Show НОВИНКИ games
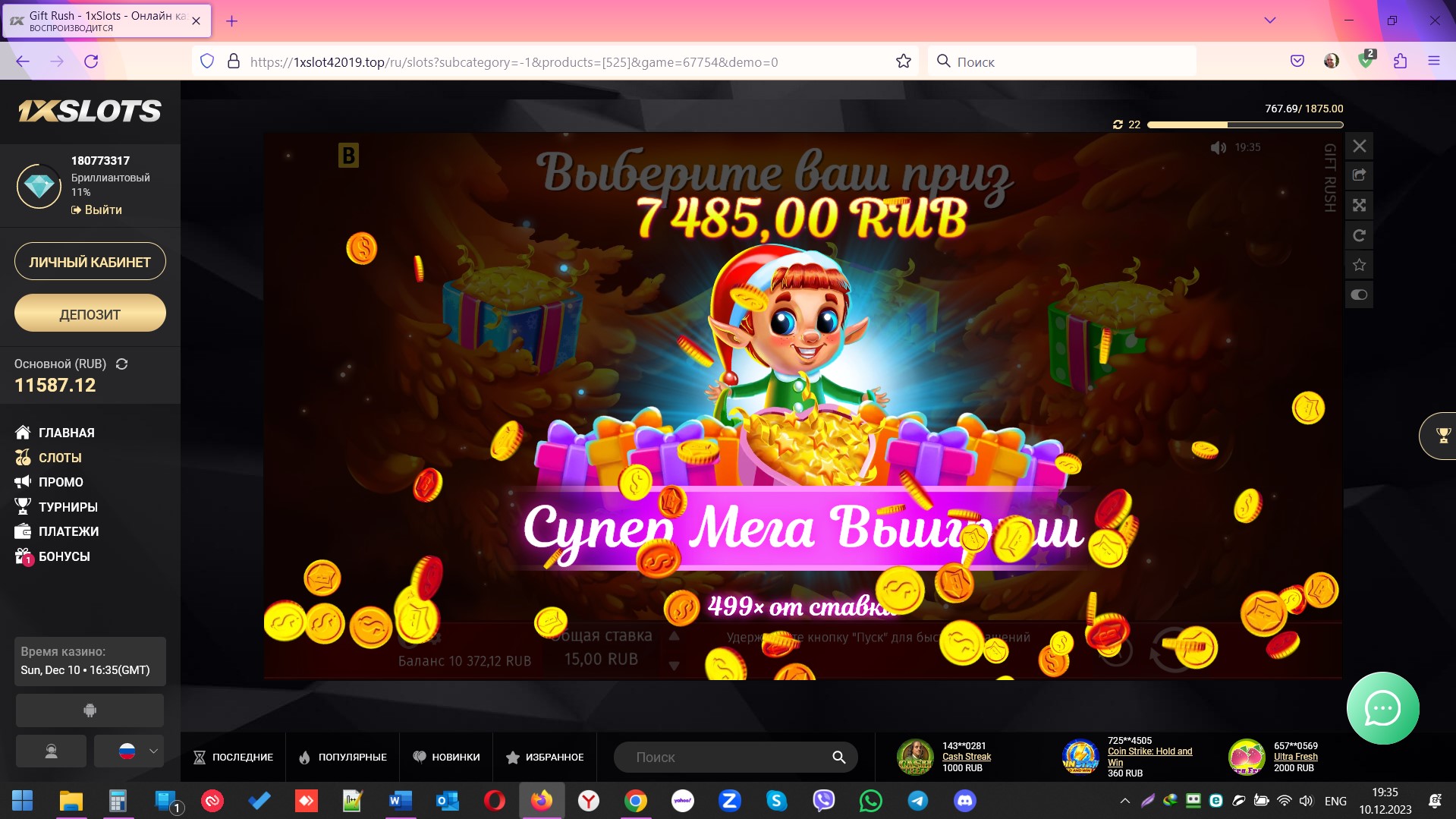Viewport: 1456px width, 819px height. [446, 758]
